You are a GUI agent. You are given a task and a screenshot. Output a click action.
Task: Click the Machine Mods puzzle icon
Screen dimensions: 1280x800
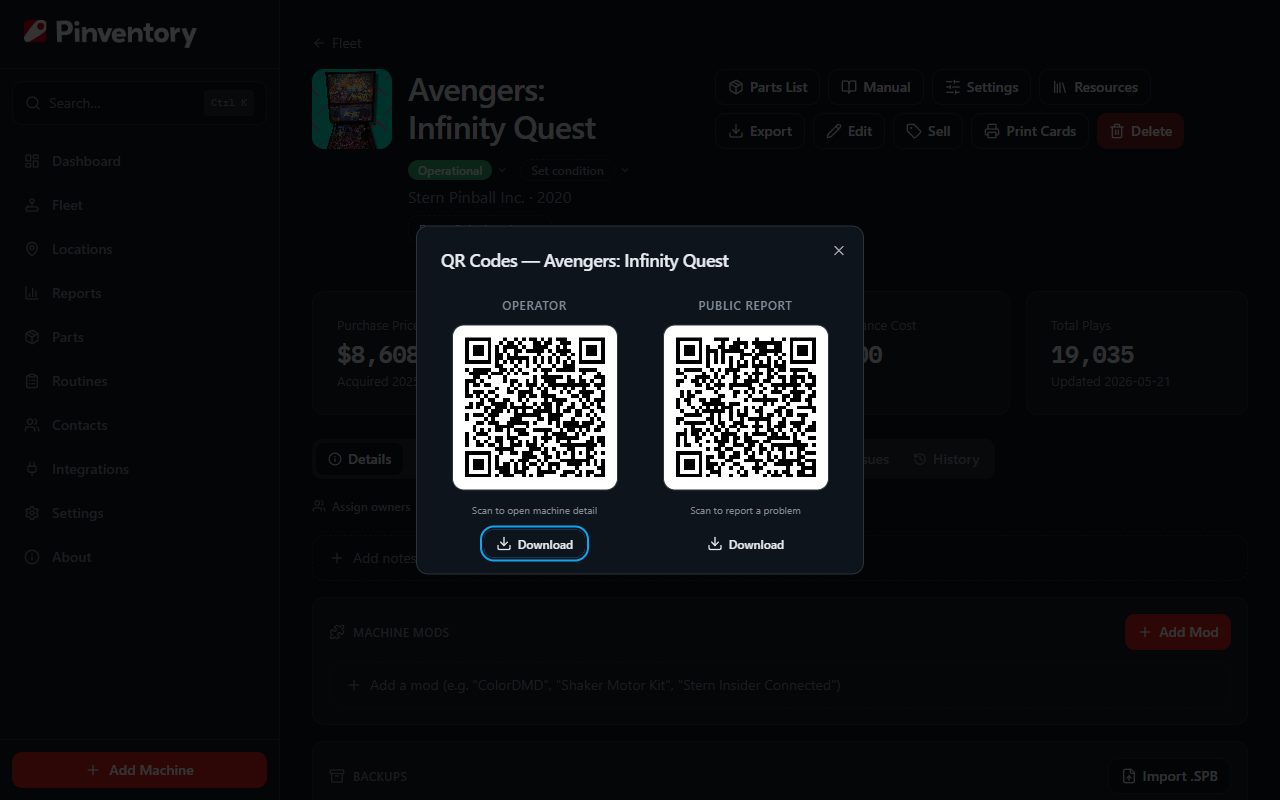[337, 632]
